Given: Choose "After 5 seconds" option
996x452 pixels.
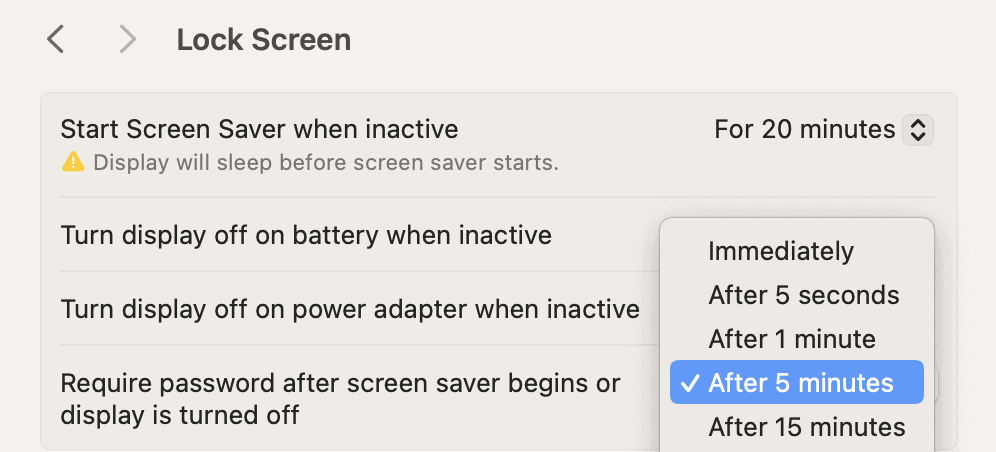Looking at the screenshot, I should click(804, 295).
